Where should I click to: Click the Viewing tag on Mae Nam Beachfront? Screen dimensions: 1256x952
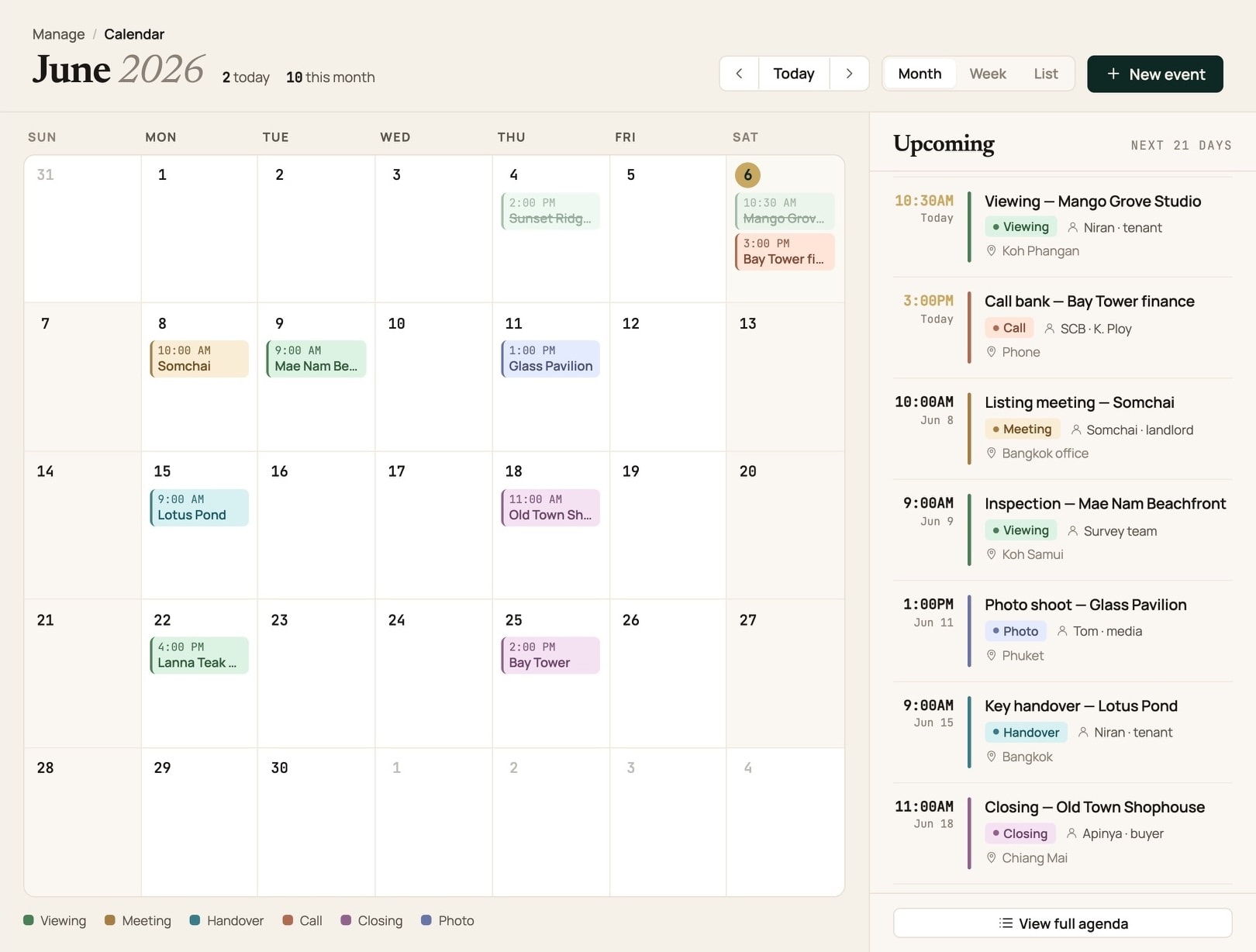point(1020,530)
